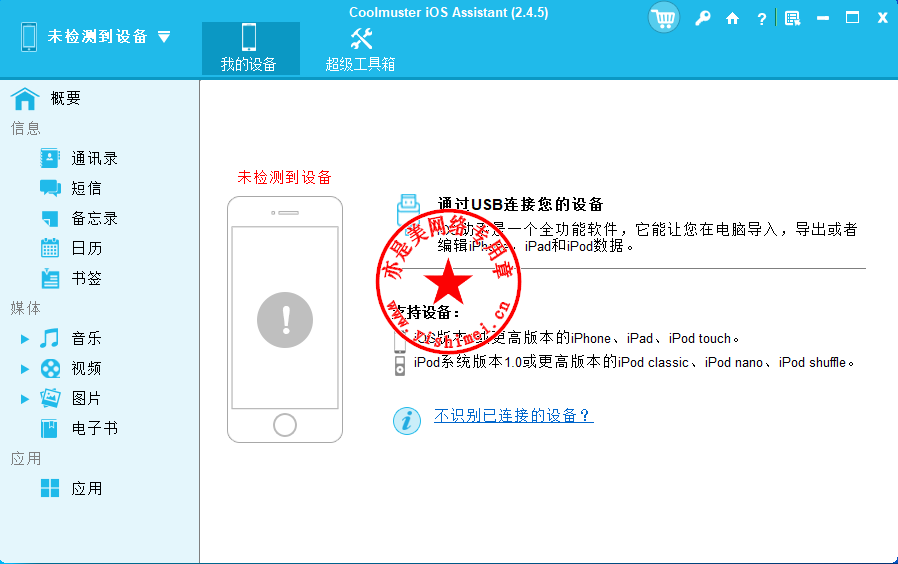Click the contacts book icon
The width and height of the screenshot is (898, 564).
[x=50, y=158]
